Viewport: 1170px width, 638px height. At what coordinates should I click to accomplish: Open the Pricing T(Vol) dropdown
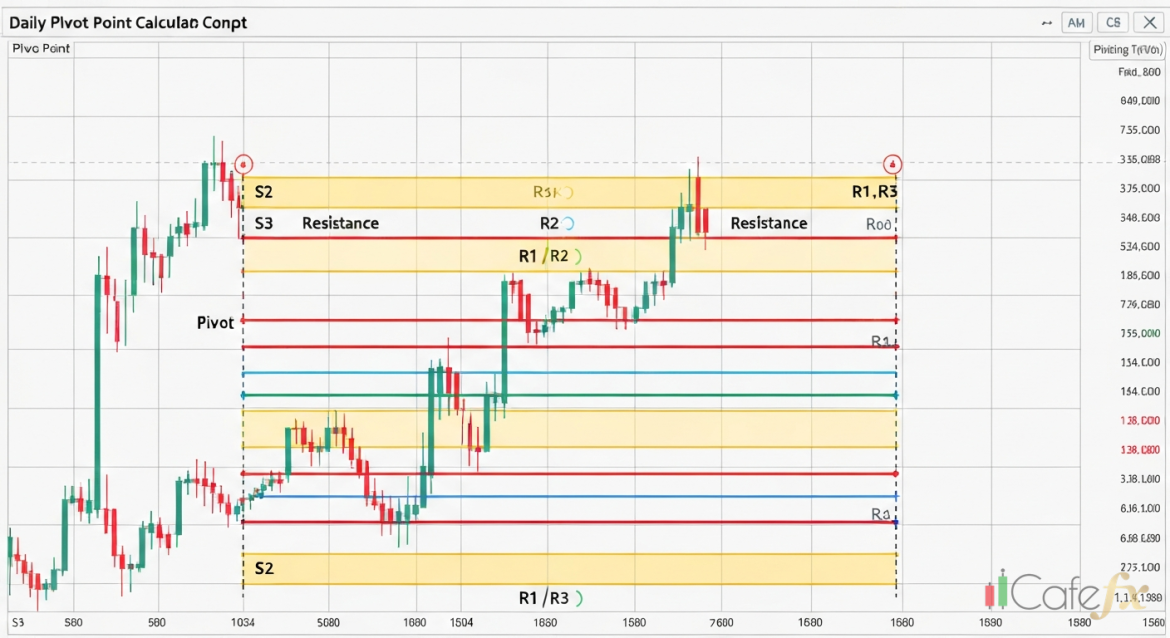click(x=1127, y=49)
